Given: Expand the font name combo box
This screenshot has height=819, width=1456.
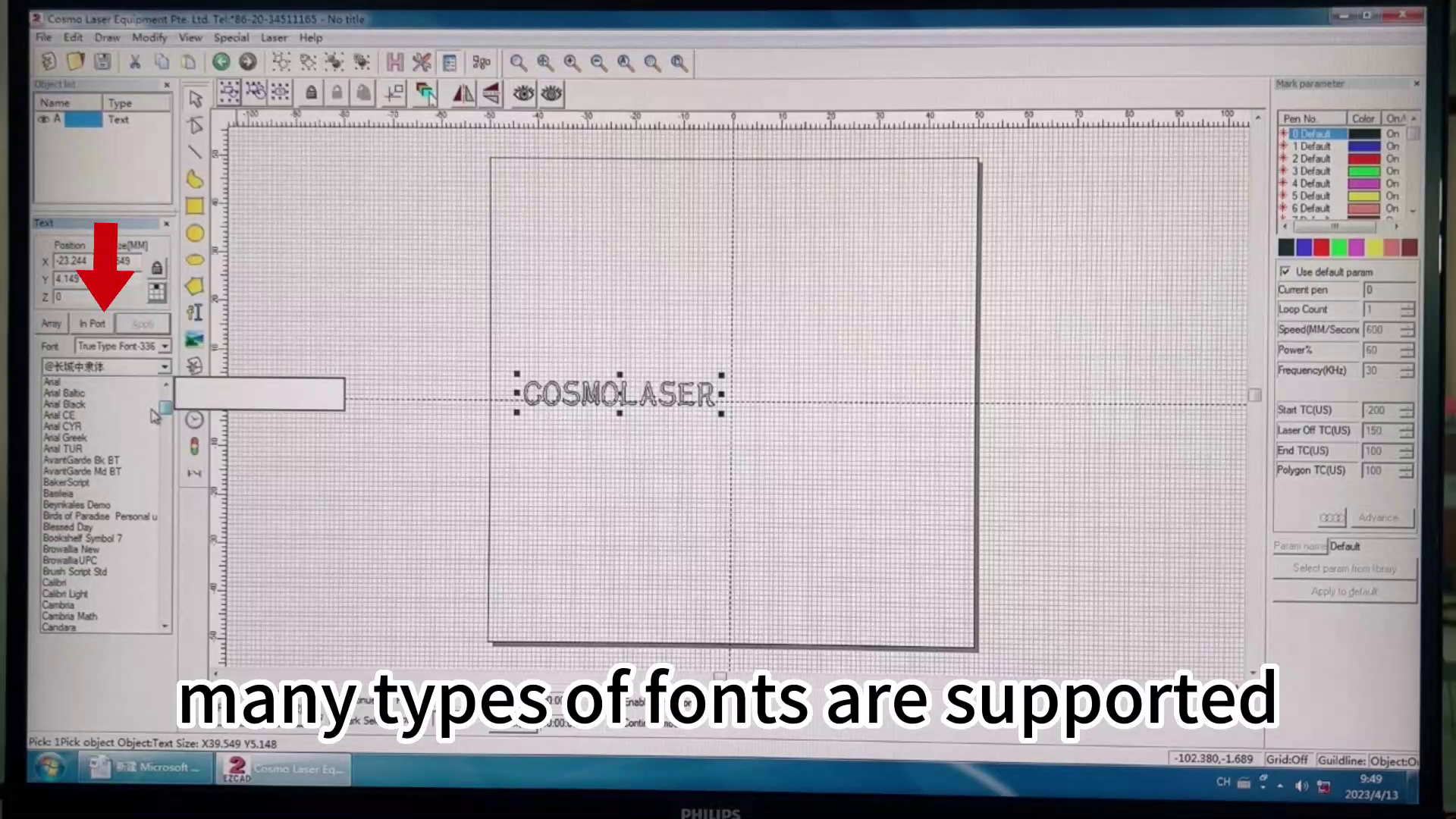Looking at the screenshot, I should (x=165, y=367).
